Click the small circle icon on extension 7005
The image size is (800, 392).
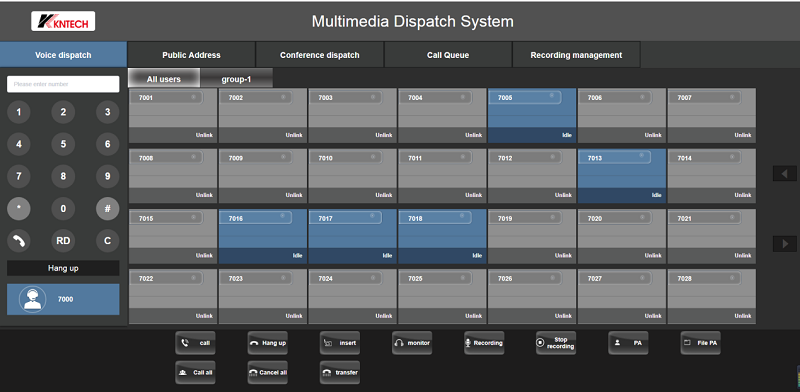click(x=552, y=95)
